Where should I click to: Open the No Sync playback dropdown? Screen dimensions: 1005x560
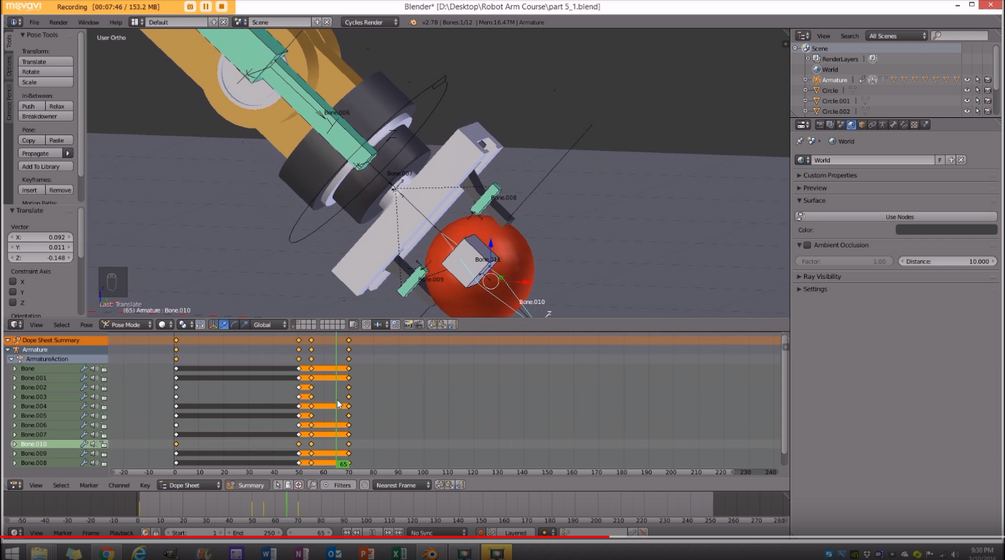(x=438, y=532)
